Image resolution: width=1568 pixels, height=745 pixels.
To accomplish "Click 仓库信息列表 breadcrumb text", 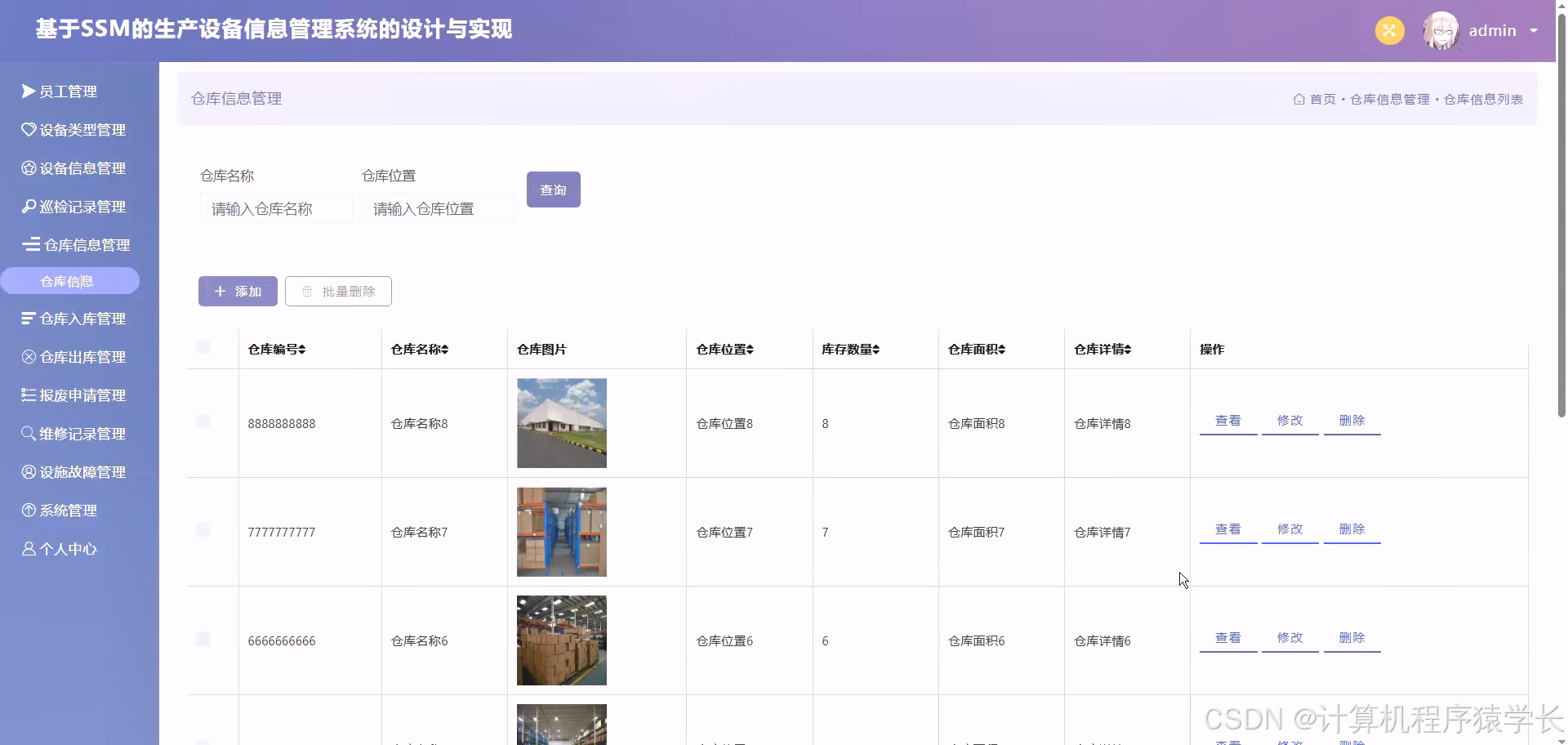I will 1483,99.
